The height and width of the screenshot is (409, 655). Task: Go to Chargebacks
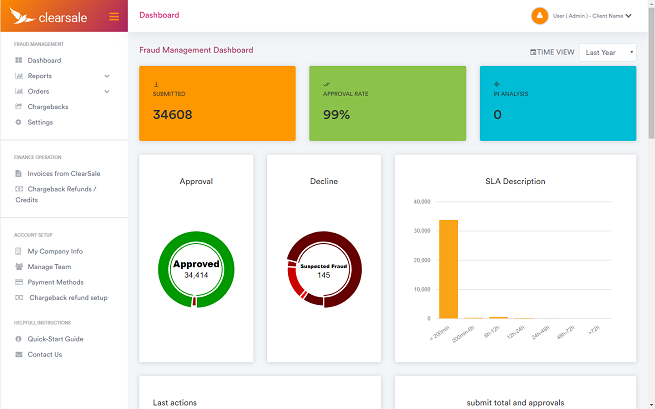coord(48,107)
